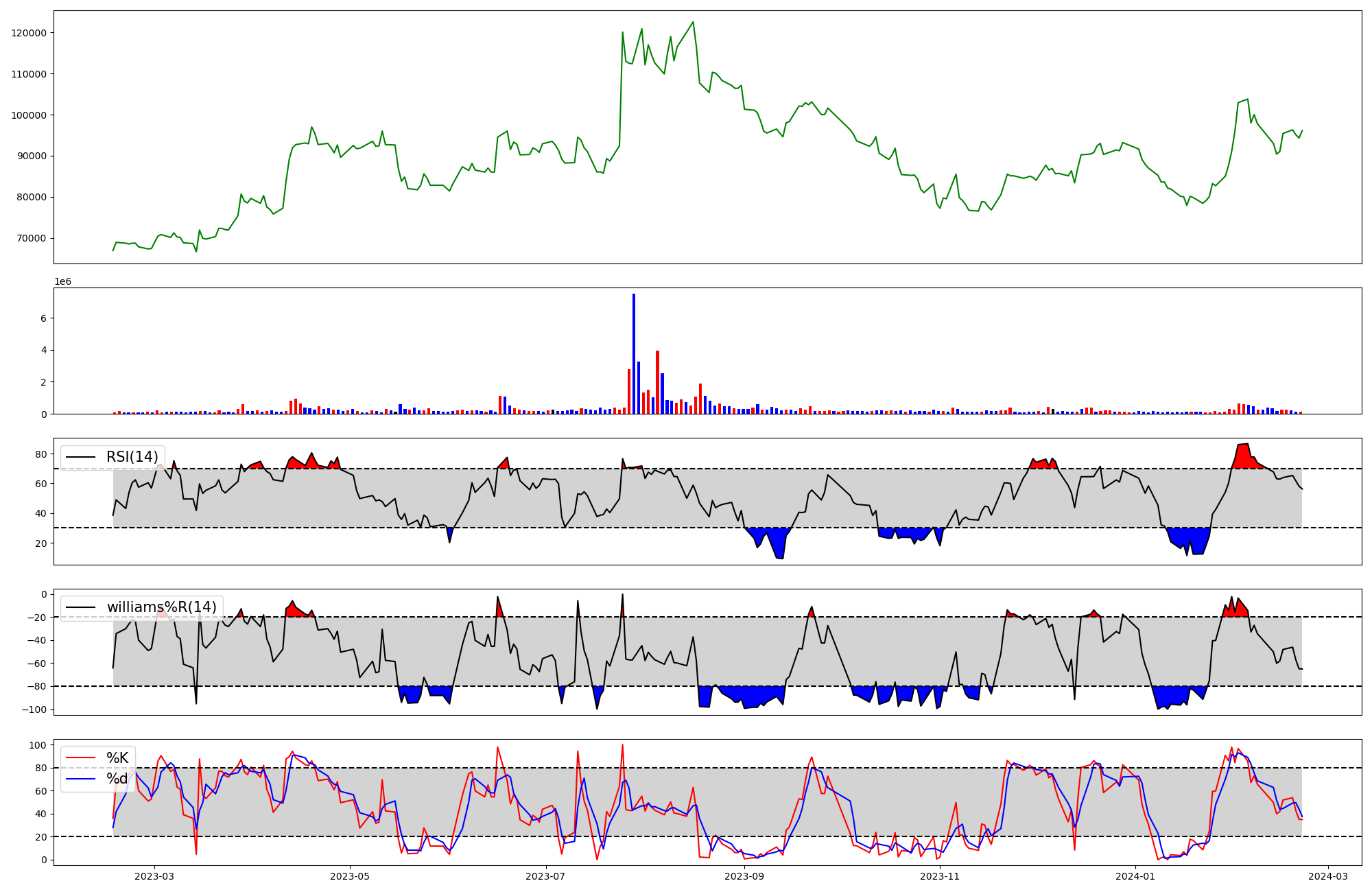Viewport: 1372px width, 892px height.
Task: Click the blue %d legend entry
Action: (117, 779)
